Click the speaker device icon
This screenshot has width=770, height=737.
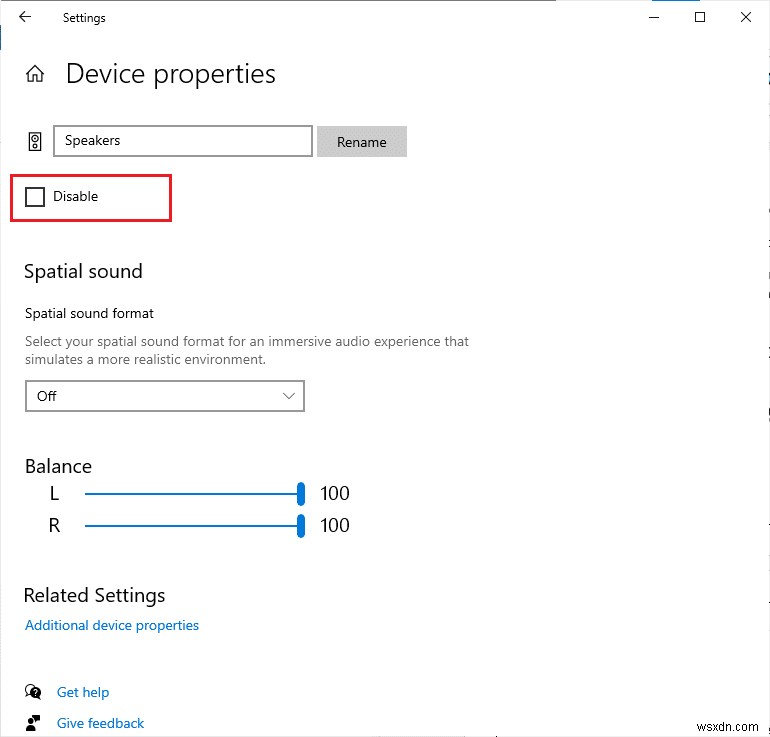(35, 141)
